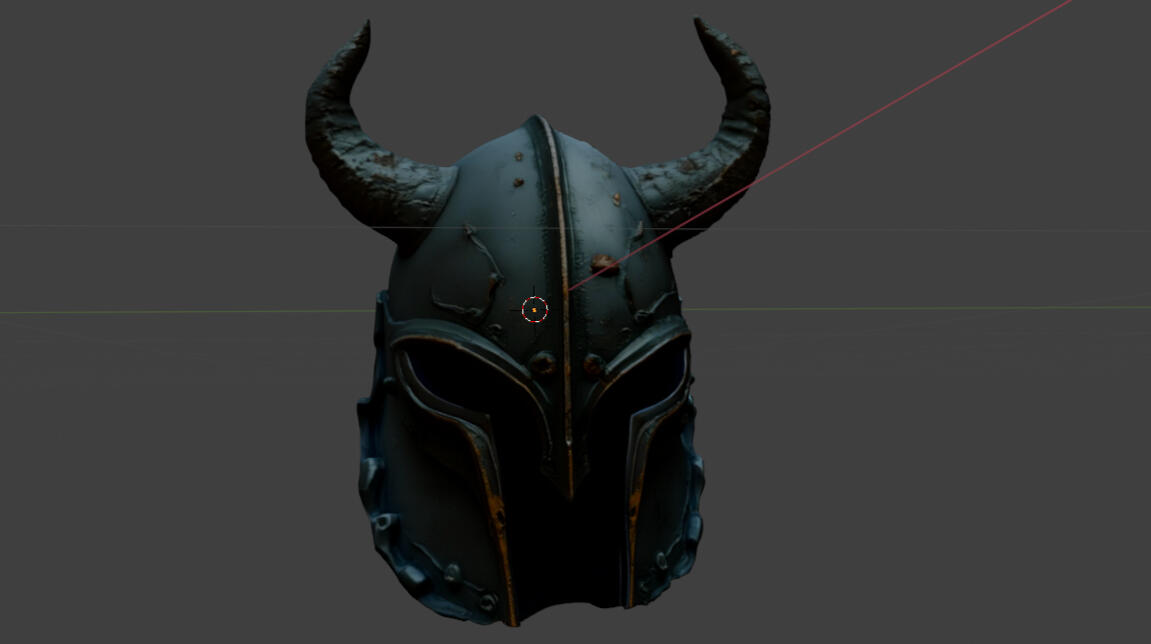Click the right rivet between the eyes
Image resolution: width=1151 pixels, height=644 pixels.
click(x=594, y=364)
